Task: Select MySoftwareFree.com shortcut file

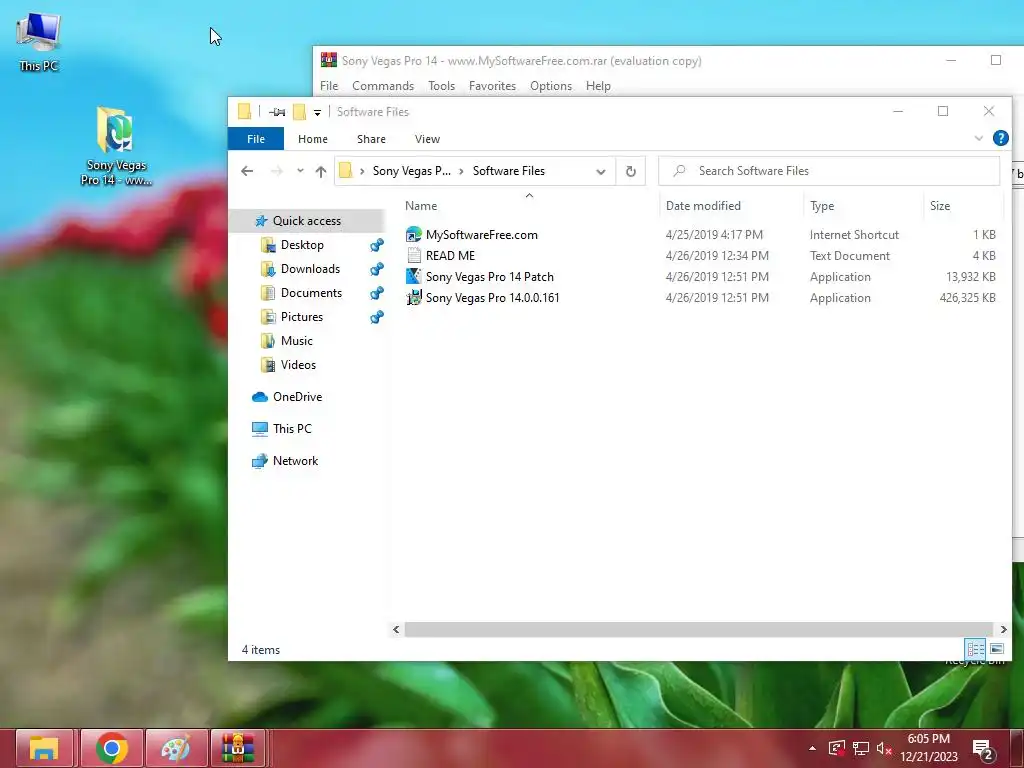Action: pos(482,234)
